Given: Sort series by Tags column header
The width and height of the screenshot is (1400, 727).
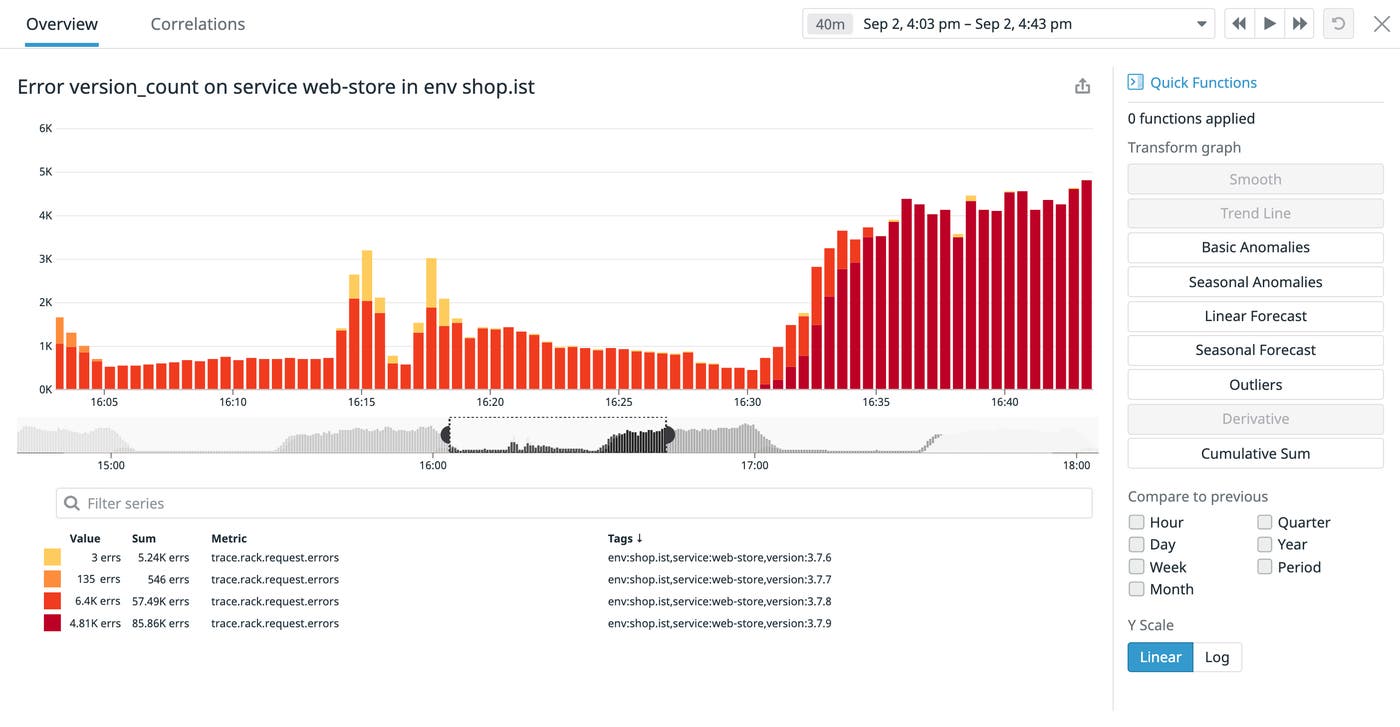Looking at the screenshot, I should point(625,538).
